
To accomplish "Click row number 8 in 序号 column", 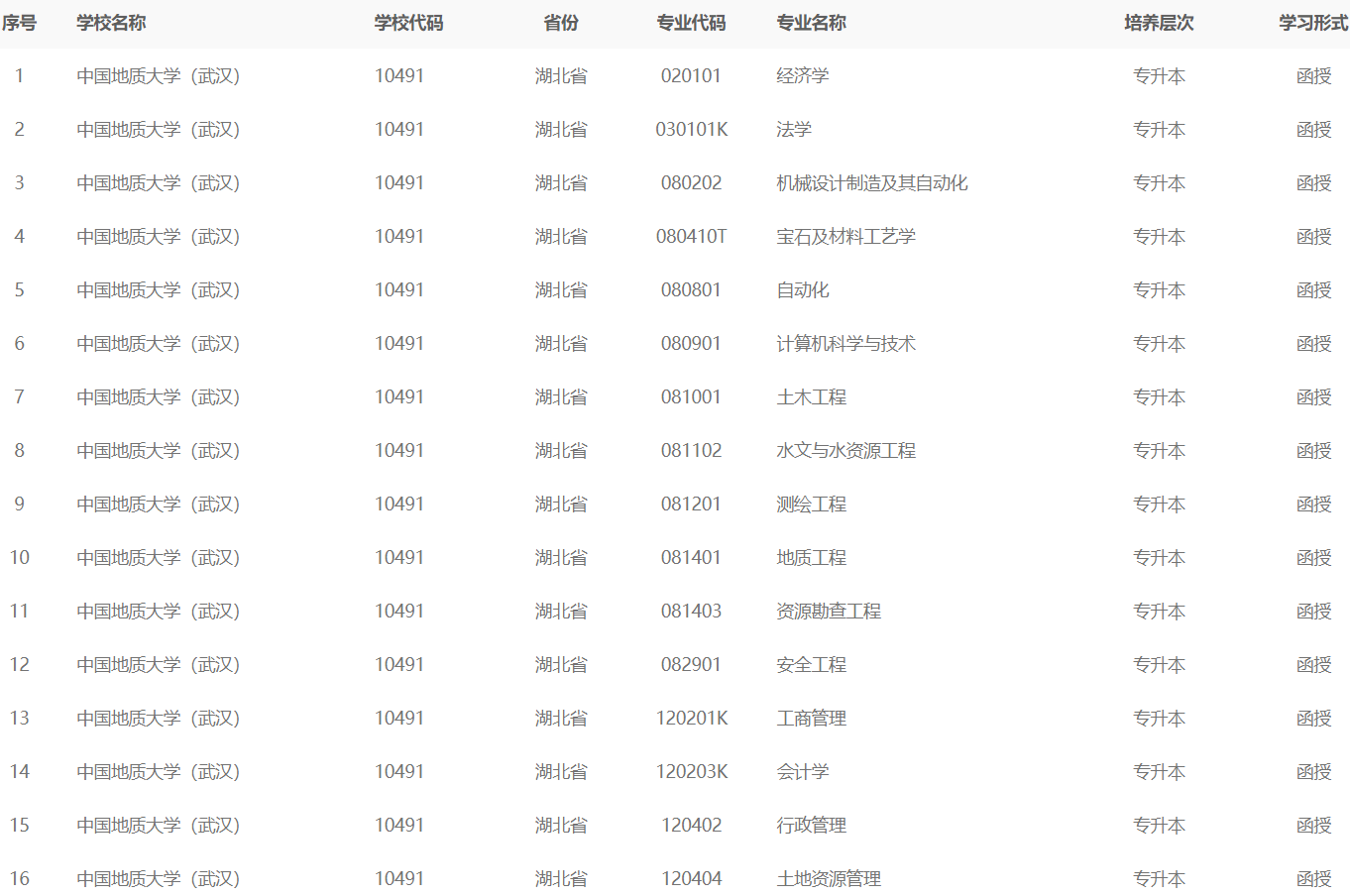I will pyautogui.click(x=19, y=451).
